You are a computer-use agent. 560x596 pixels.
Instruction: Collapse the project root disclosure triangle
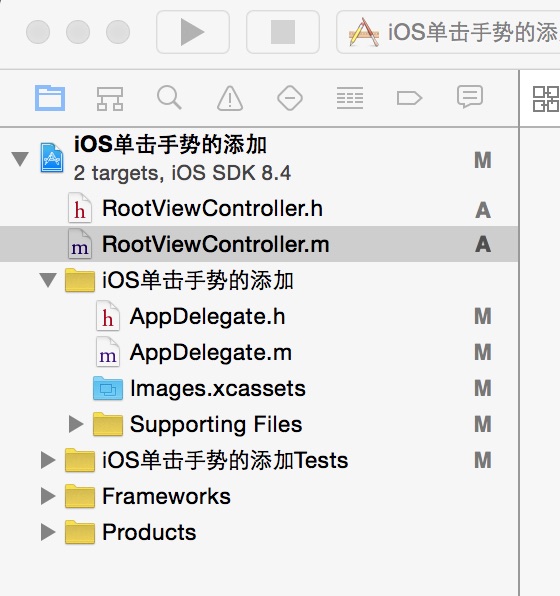tap(20, 159)
